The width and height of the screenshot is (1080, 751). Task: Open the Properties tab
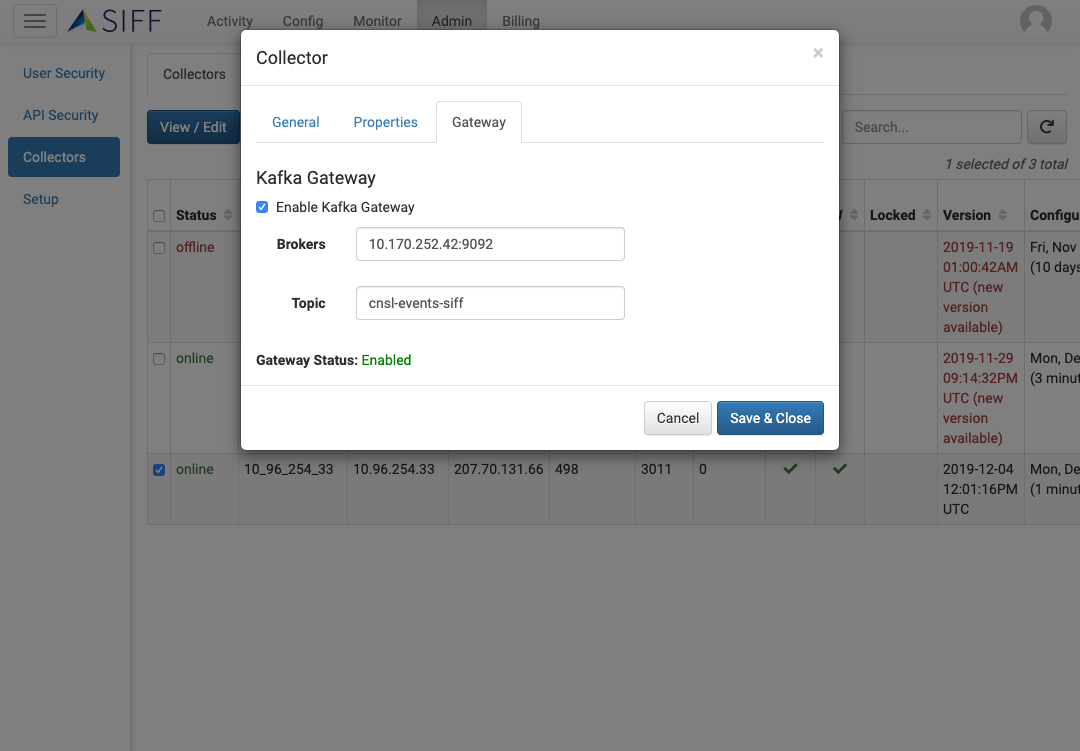[x=385, y=122]
